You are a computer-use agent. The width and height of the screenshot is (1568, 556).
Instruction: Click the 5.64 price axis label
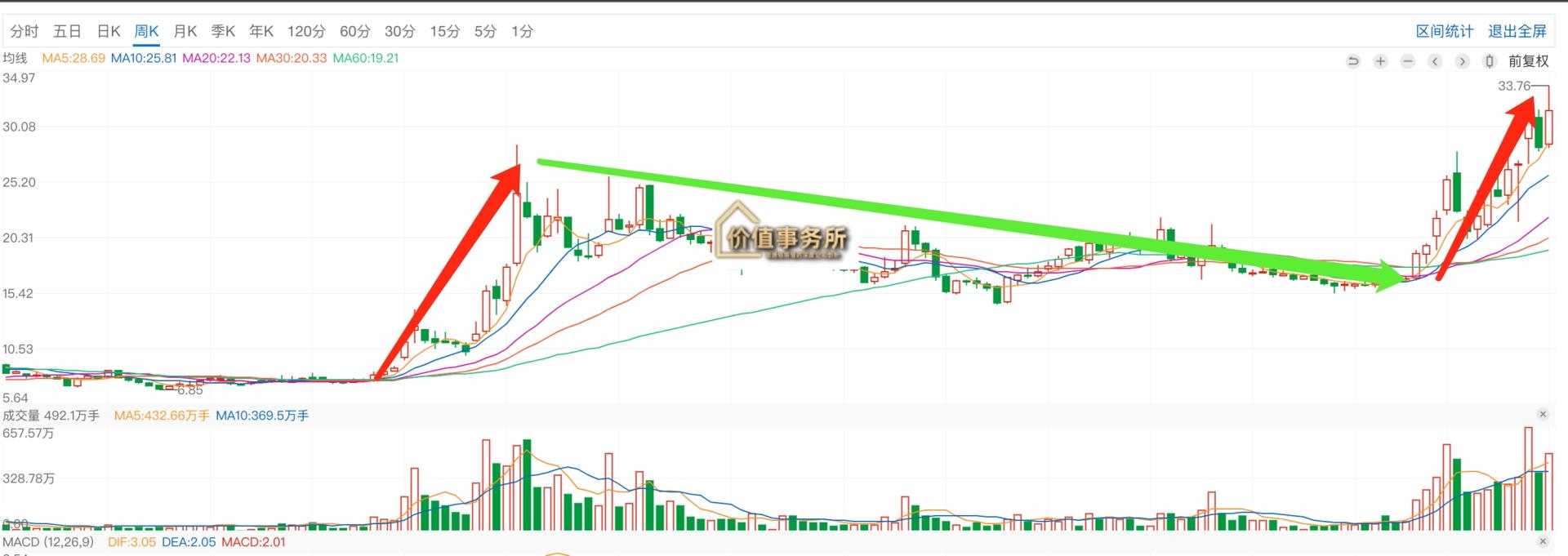tap(16, 398)
